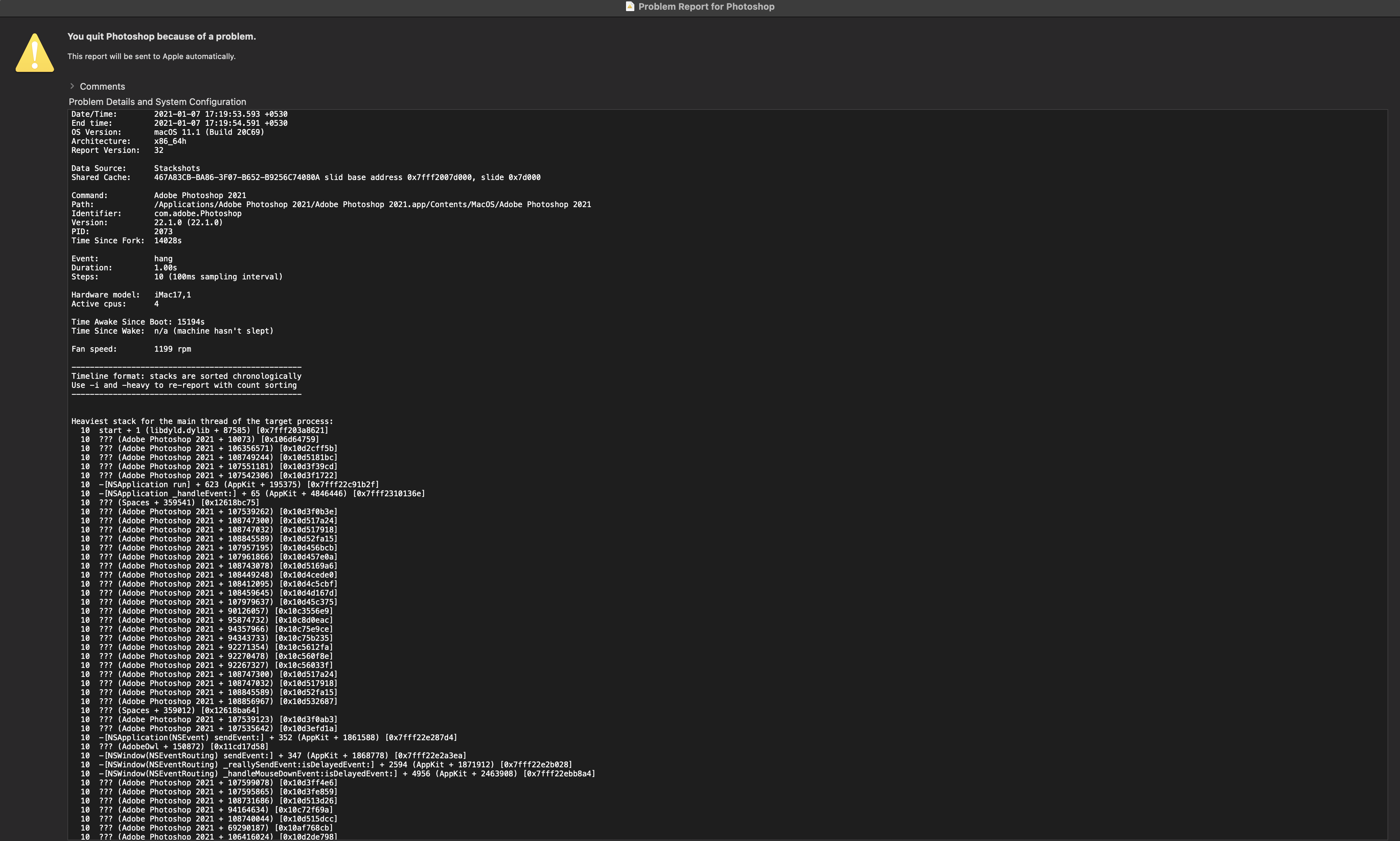Click '-[NSWindow(NSEventRouting) sendEvent:] + 347' line

point(273,756)
